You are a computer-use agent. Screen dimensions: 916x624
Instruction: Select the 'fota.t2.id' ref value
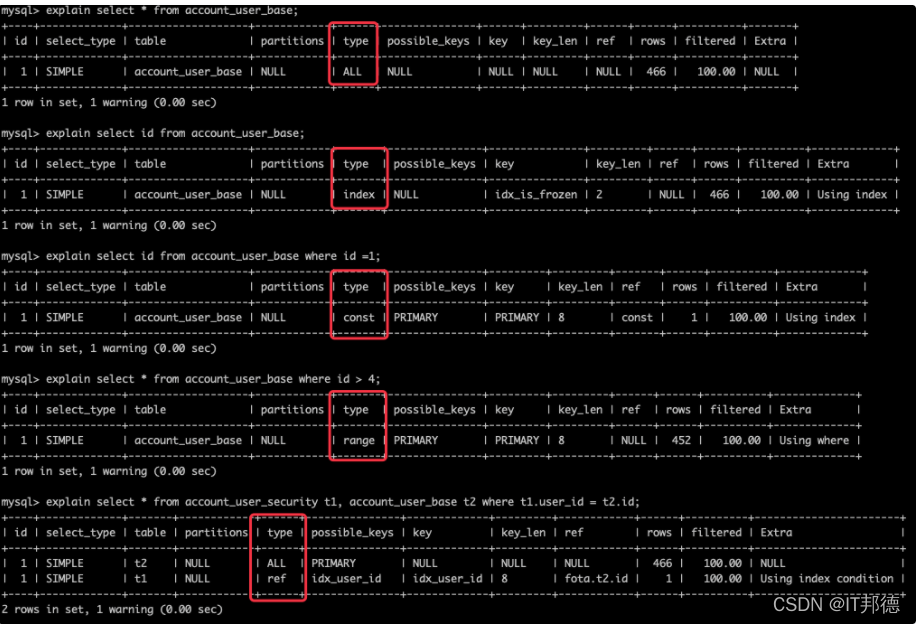[x=596, y=578]
